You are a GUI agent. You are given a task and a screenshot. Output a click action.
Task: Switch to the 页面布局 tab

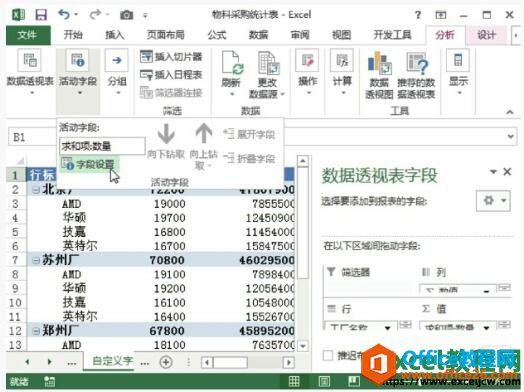pos(165,35)
